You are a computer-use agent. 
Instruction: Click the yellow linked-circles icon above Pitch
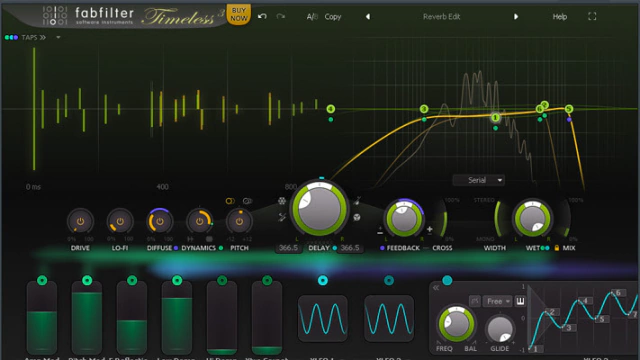(230, 201)
